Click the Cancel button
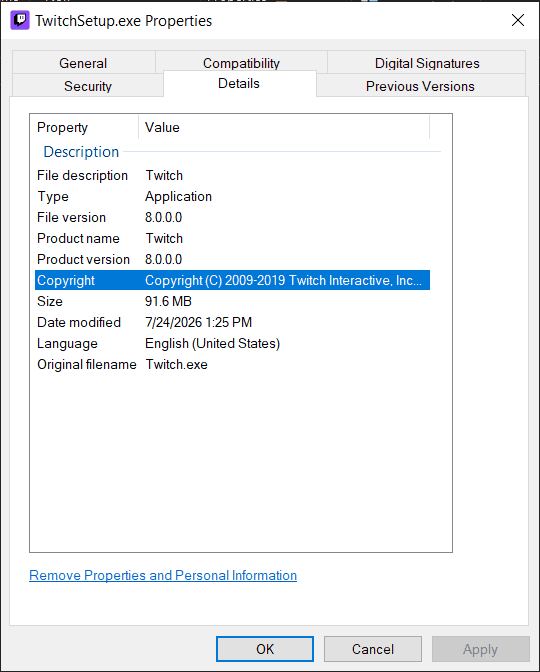 [373, 649]
